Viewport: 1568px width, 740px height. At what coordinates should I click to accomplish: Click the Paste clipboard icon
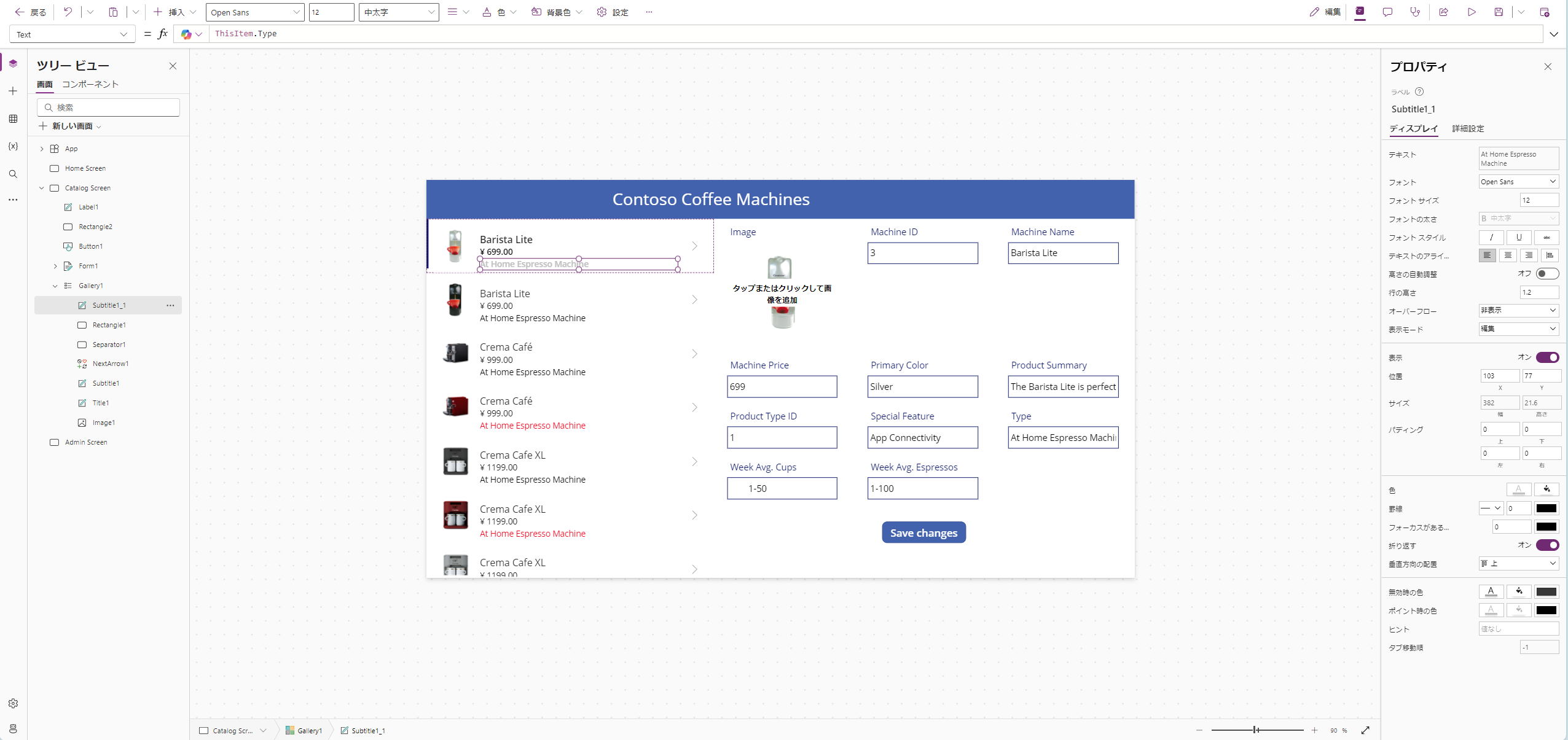[x=113, y=12]
